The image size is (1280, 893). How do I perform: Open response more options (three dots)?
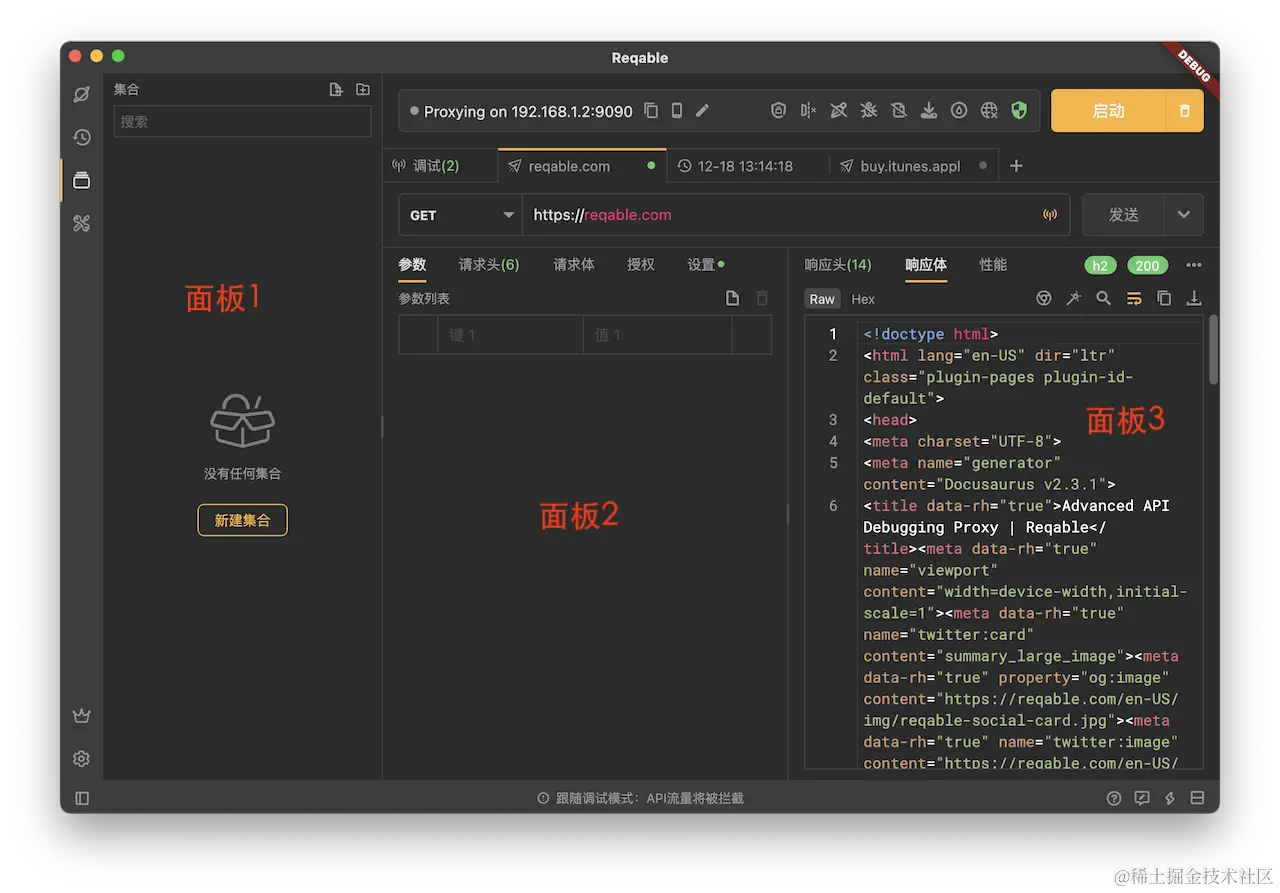click(1194, 265)
